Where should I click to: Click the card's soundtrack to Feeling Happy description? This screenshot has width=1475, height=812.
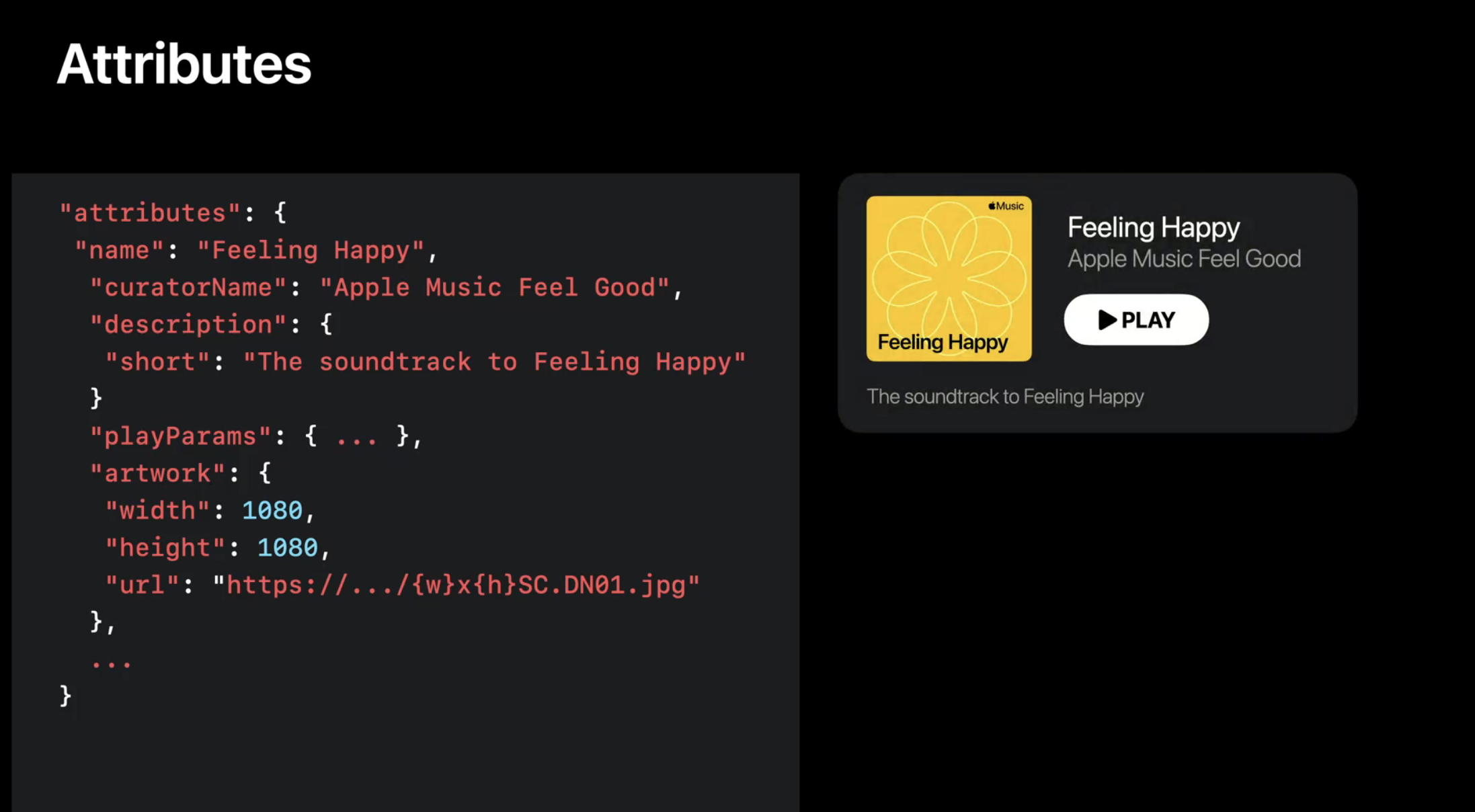1005,397
